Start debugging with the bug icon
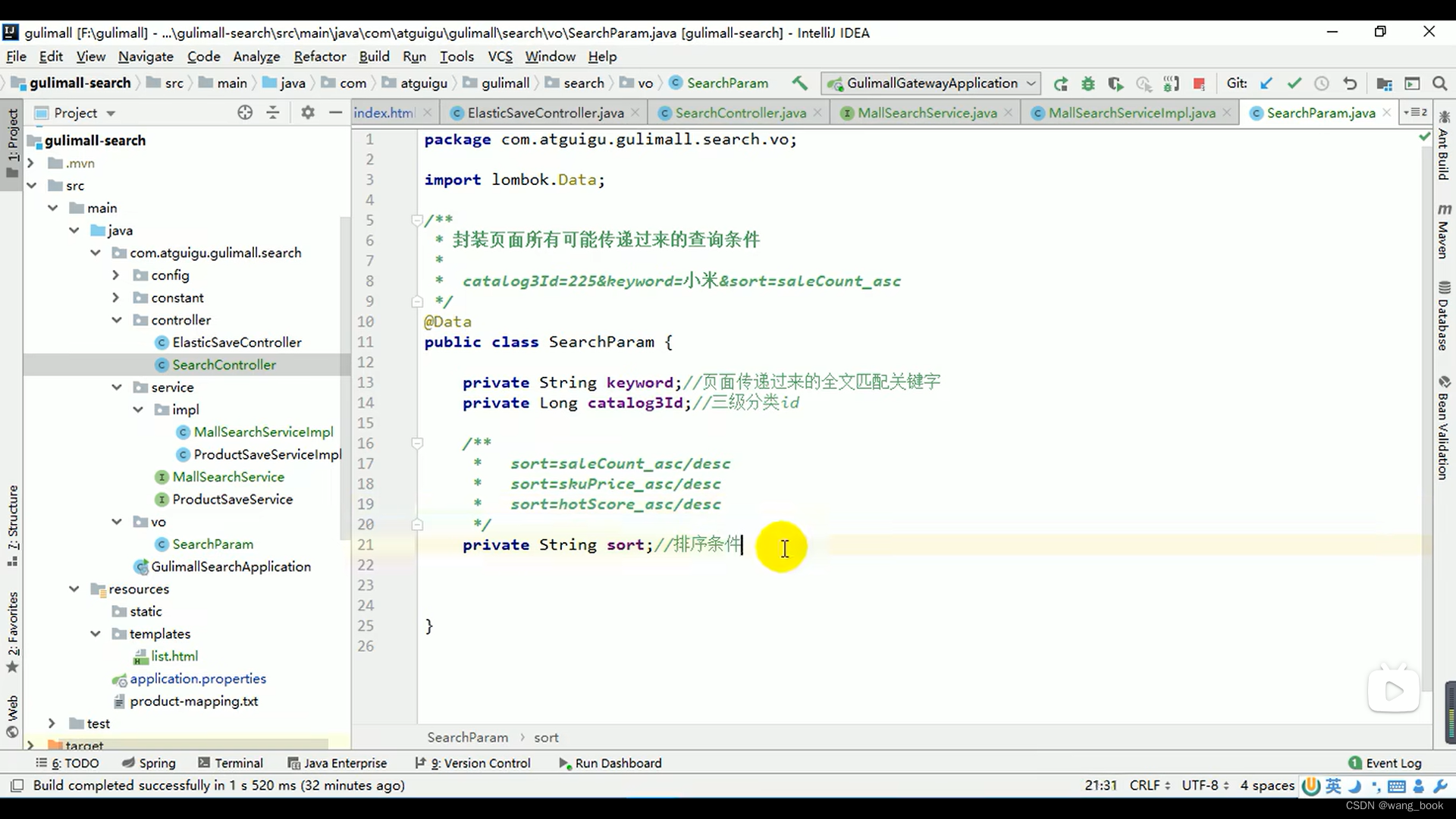The image size is (1456, 819). pos(1088,83)
